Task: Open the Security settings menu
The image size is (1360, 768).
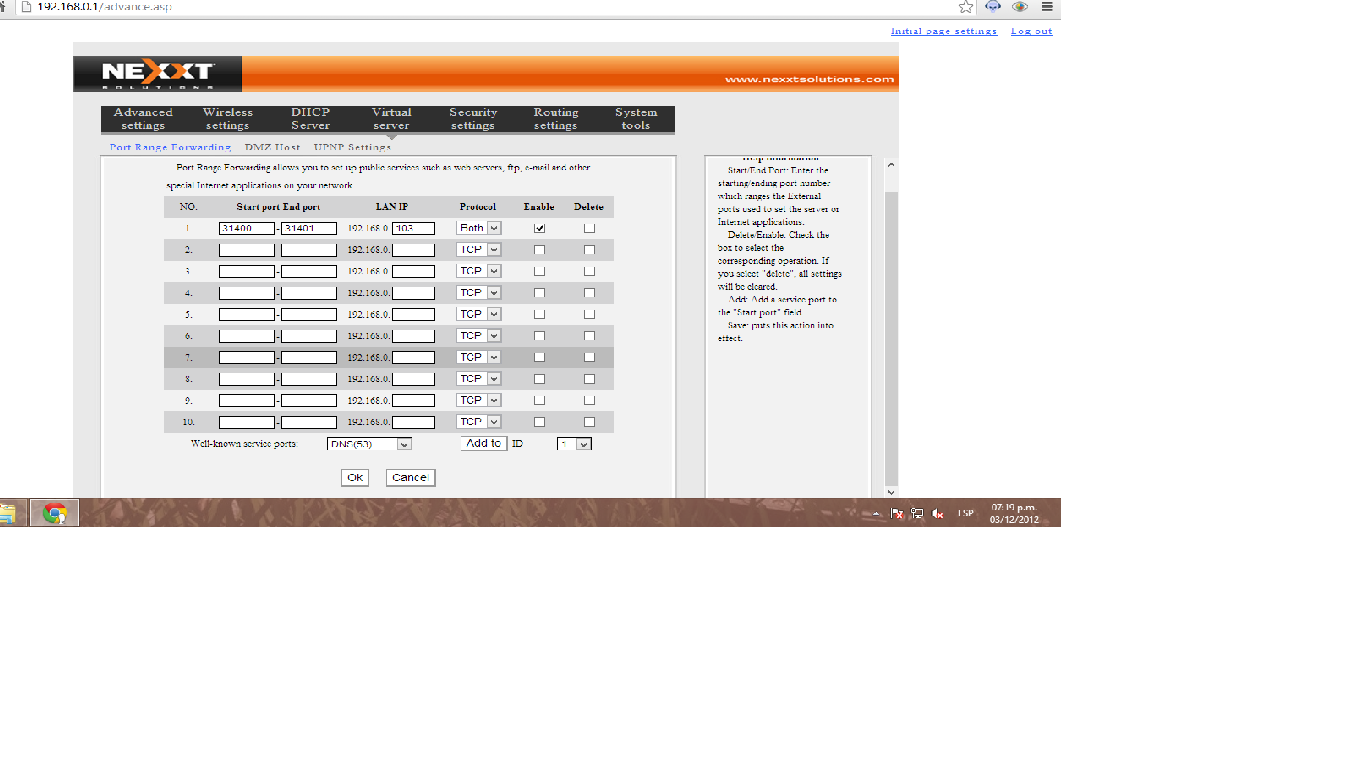Action: (473, 119)
